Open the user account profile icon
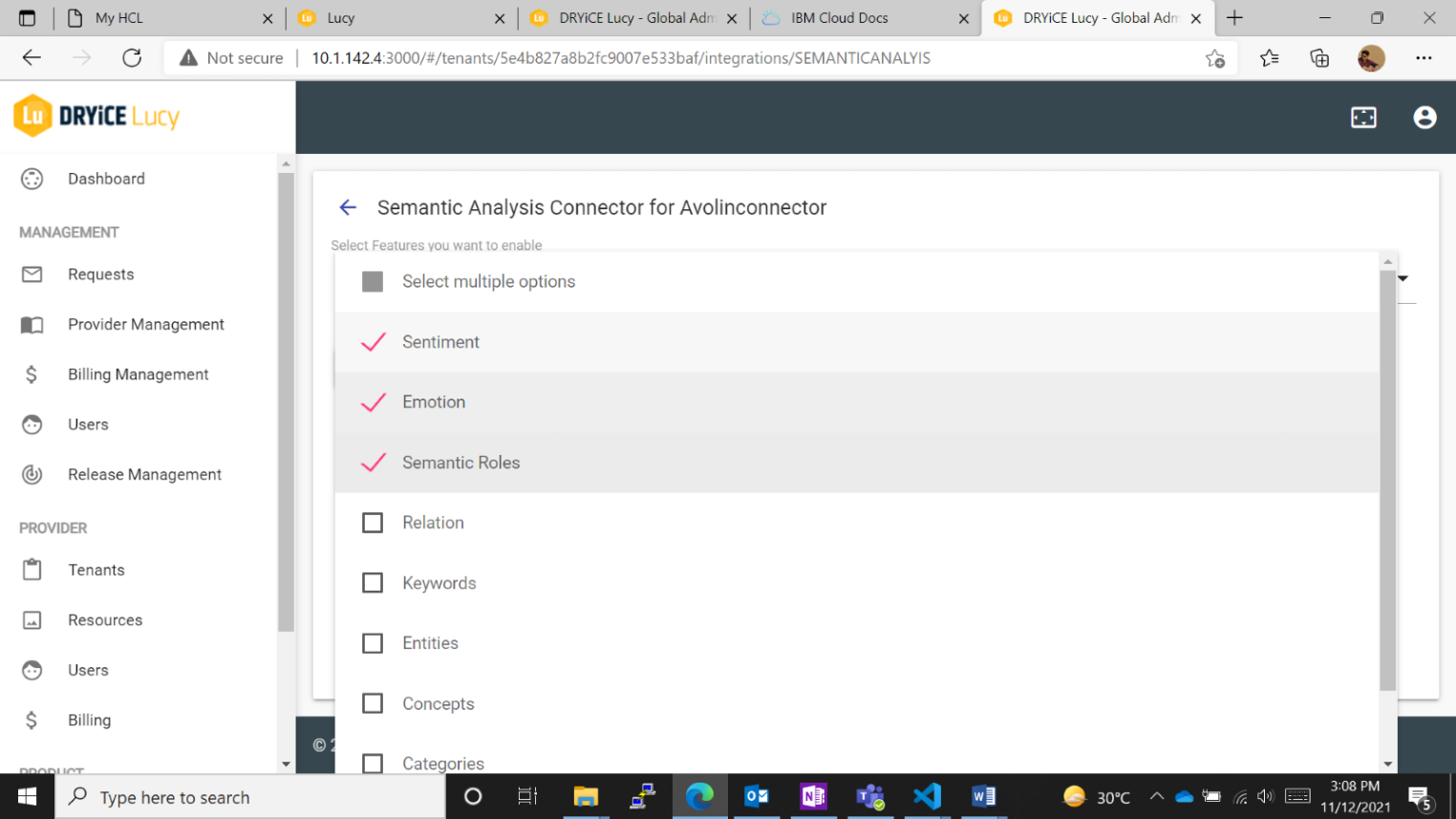This screenshot has width=1456, height=819. [x=1424, y=117]
